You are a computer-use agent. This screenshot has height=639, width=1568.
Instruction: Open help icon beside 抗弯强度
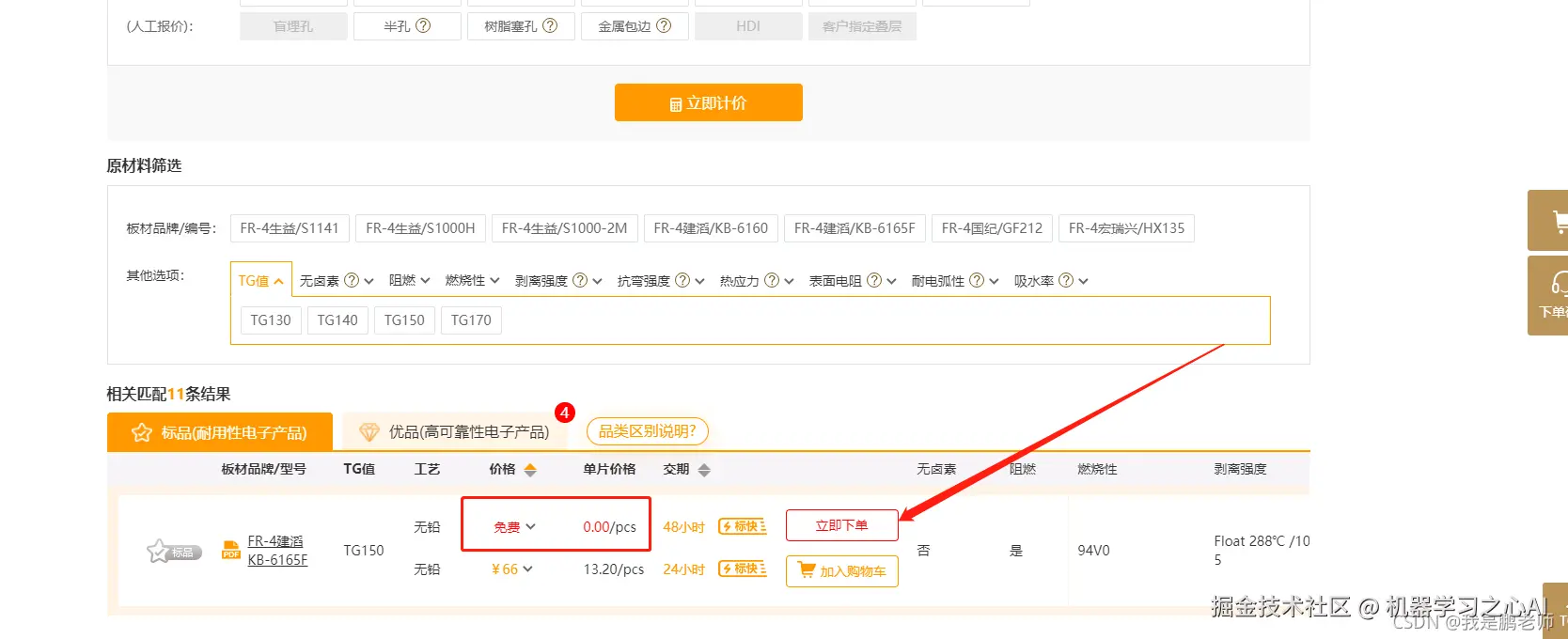click(682, 280)
